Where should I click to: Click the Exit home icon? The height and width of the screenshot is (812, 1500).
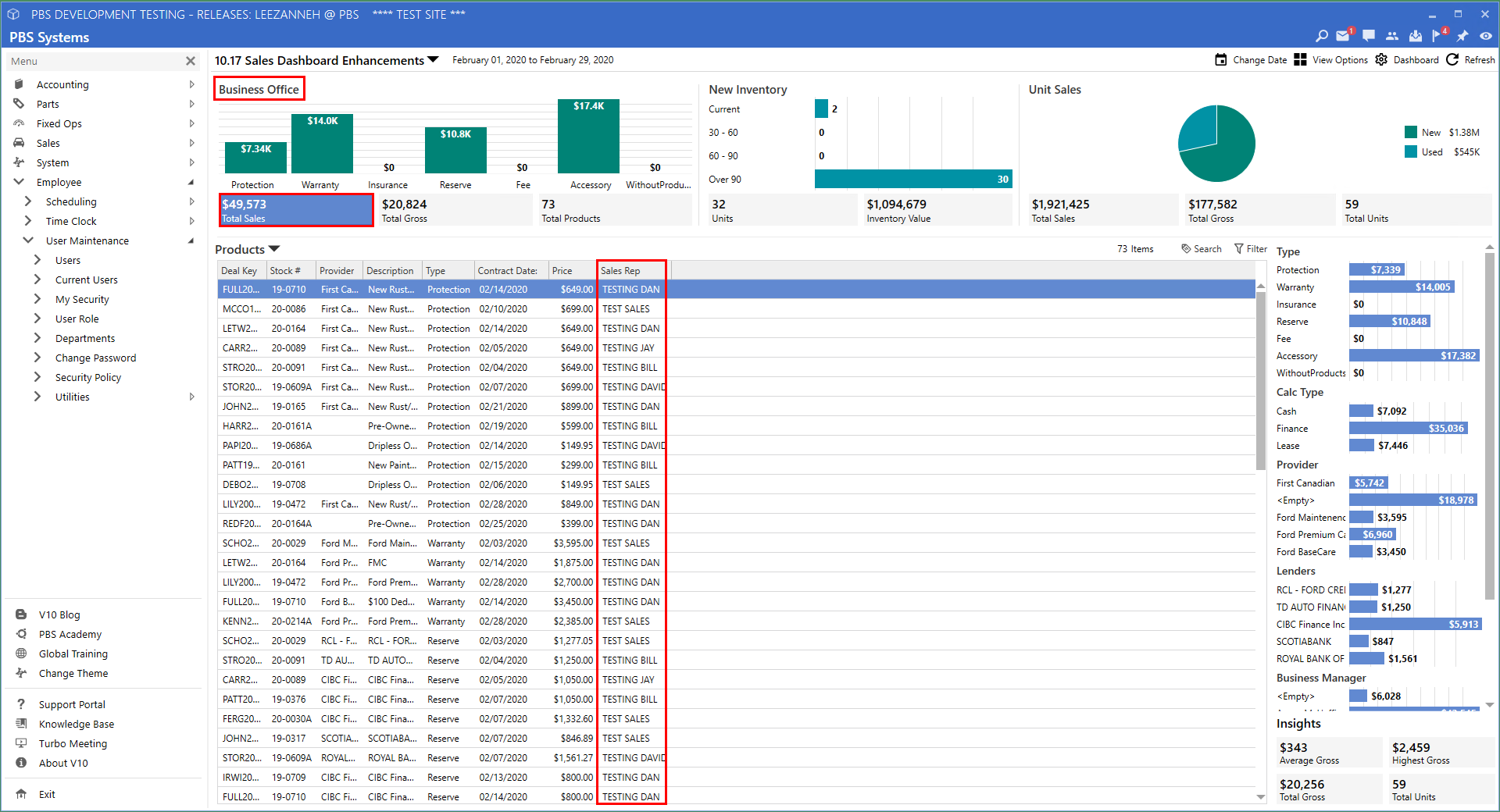pos(21,794)
